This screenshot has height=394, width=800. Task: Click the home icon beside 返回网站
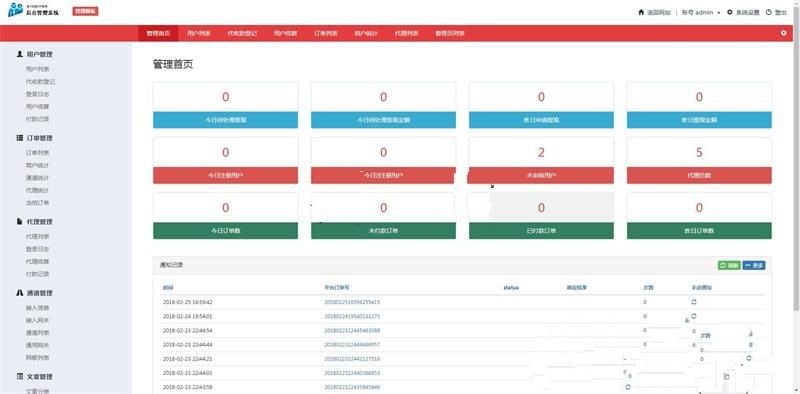pos(641,12)
